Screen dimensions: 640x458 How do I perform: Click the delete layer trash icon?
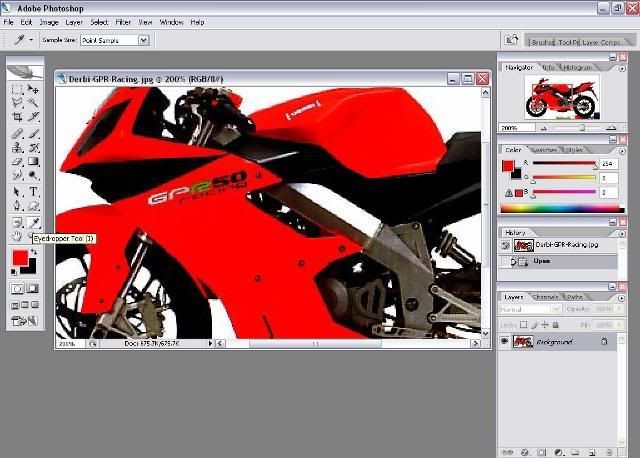609,452
